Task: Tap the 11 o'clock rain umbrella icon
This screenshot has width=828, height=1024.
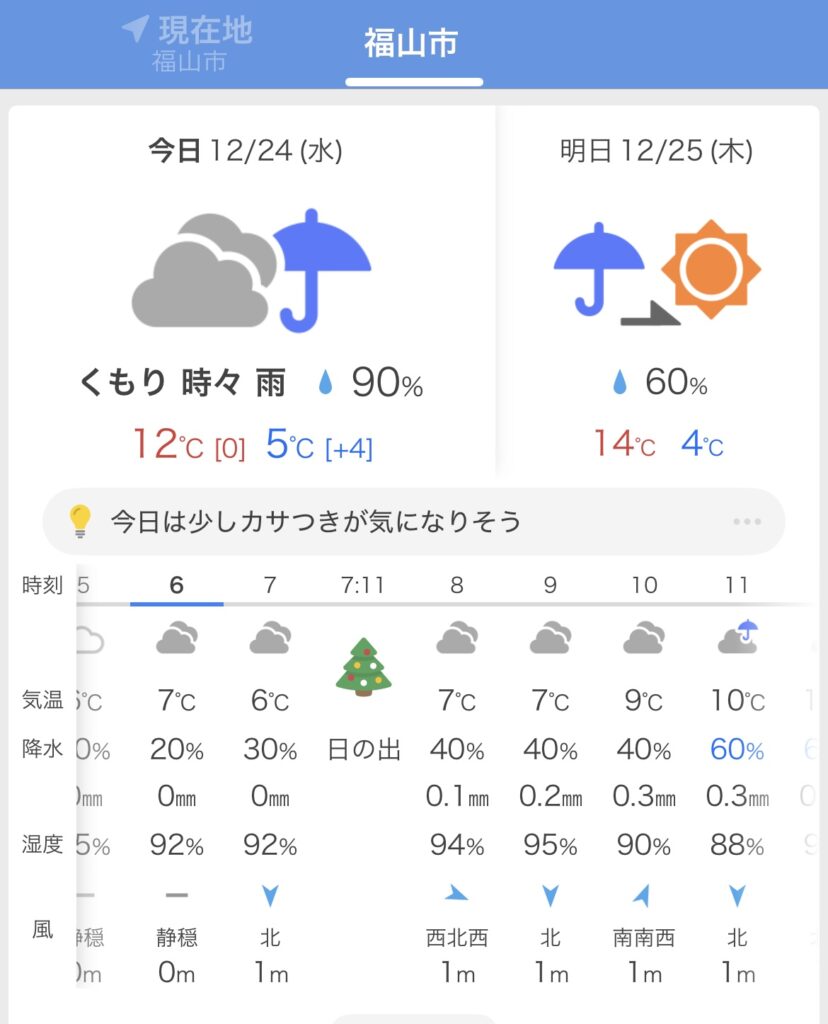Action: [x=738, y=637]
